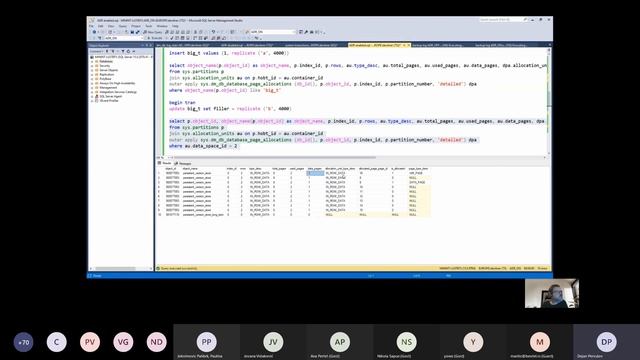Expand the Server Objects node
This screenshot has width=640, height=360.
(x=92, y=70)
